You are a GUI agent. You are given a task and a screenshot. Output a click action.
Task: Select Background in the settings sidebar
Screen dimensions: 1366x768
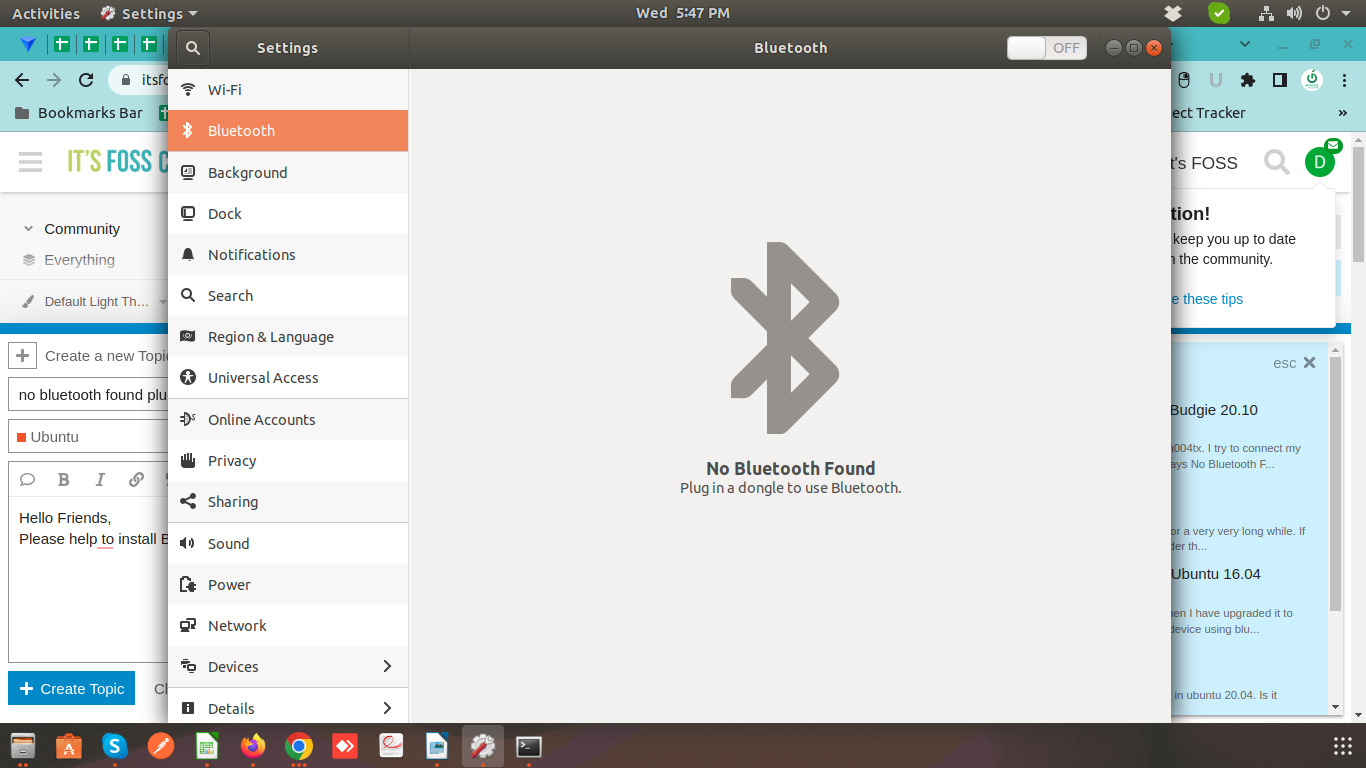pyautogui.click(x=247, y=173)
